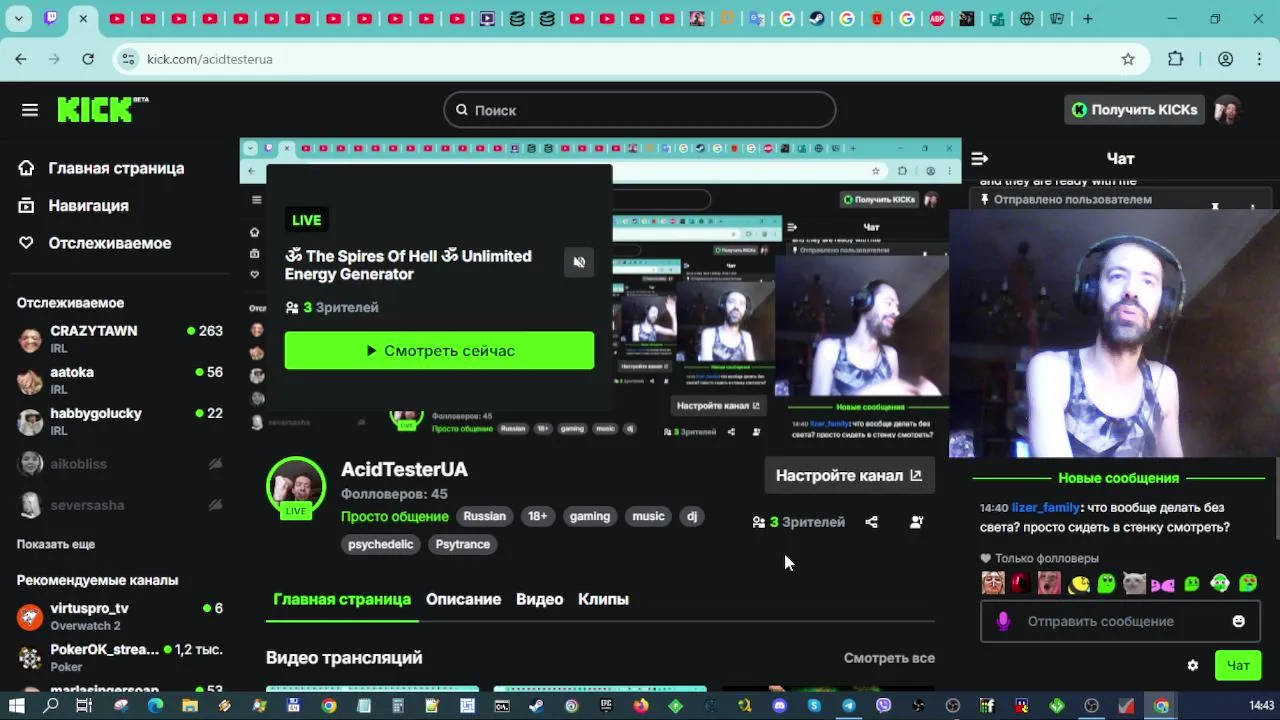Open the browser extensions puzzle icon
This screenshot has height=720, width=1280.
tap(1176, 59)
